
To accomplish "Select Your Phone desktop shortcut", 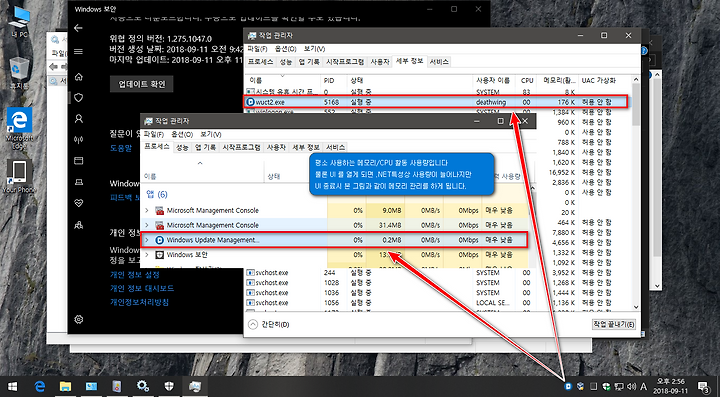I will coord(19,176).
